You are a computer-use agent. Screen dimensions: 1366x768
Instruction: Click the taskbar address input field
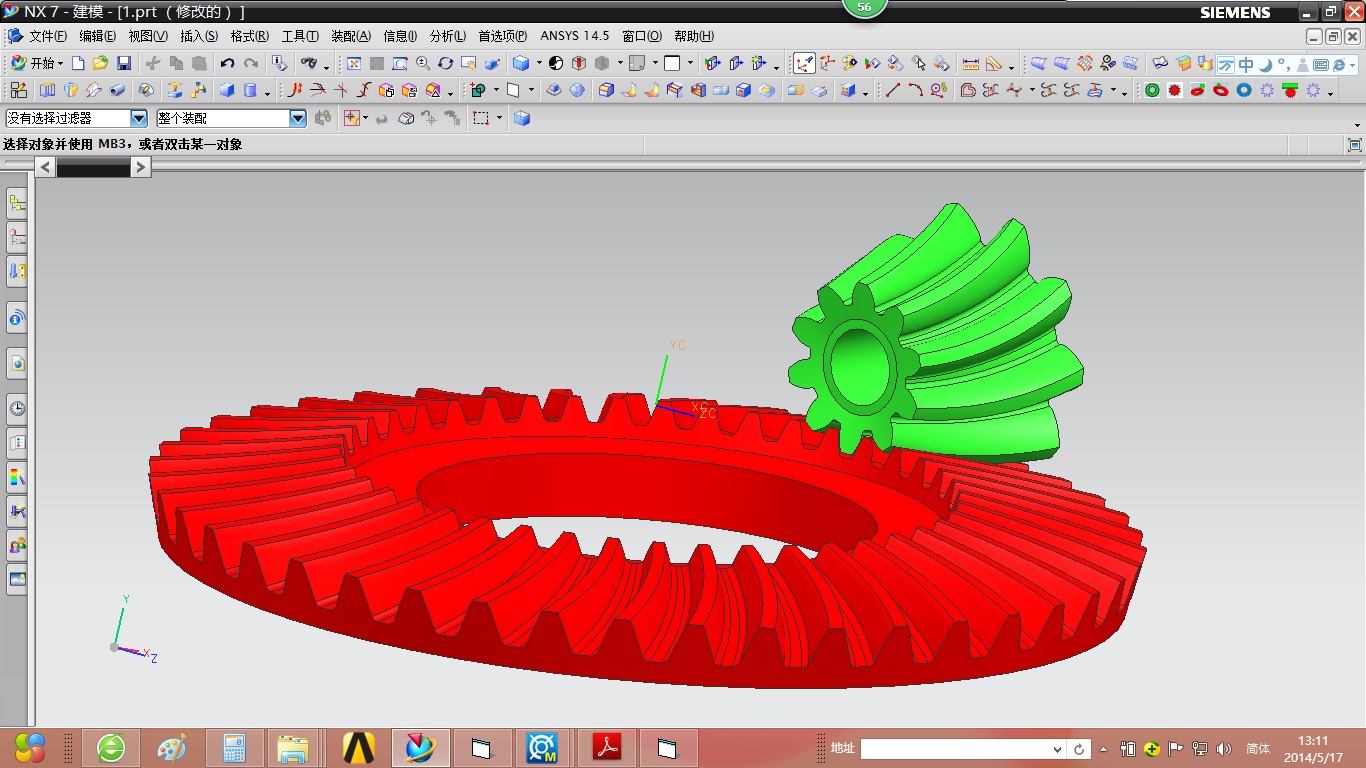(955, 749)
